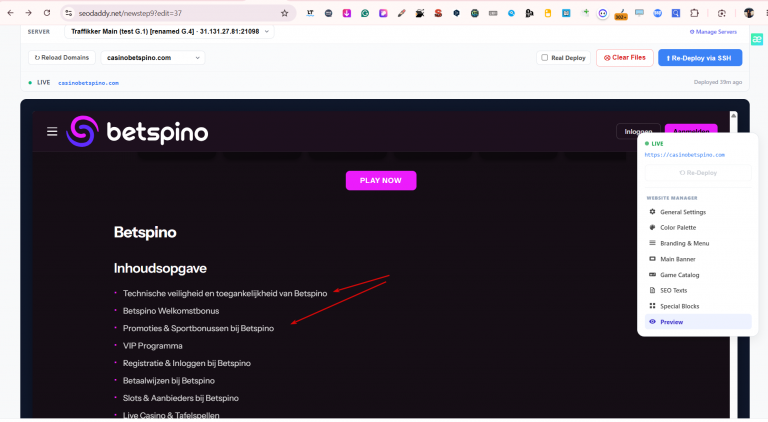
Task: Open General Settings in Website Manager
Action: click(698, 212)
